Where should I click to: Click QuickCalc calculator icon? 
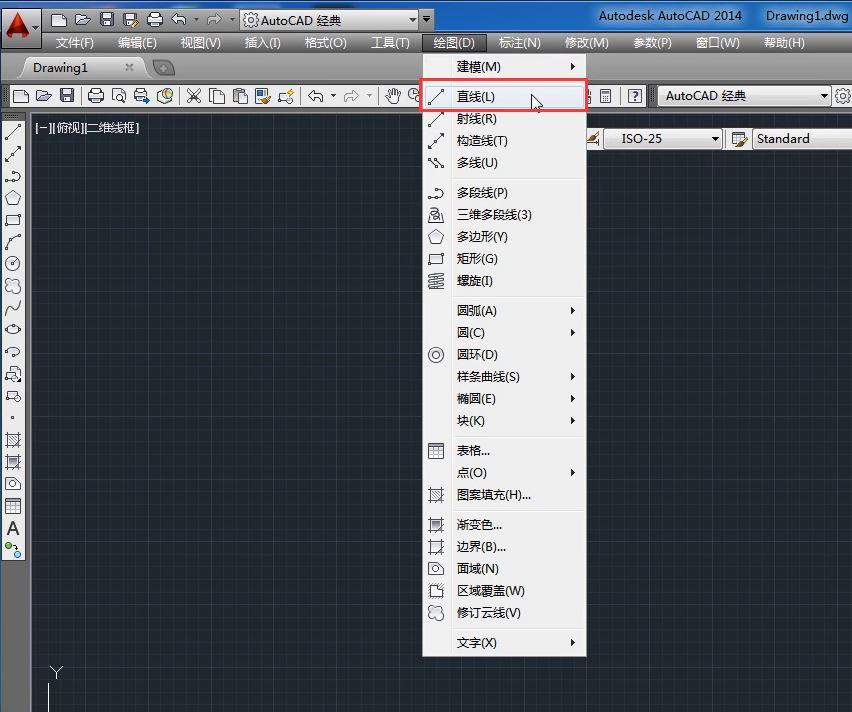tap(605, 96)
